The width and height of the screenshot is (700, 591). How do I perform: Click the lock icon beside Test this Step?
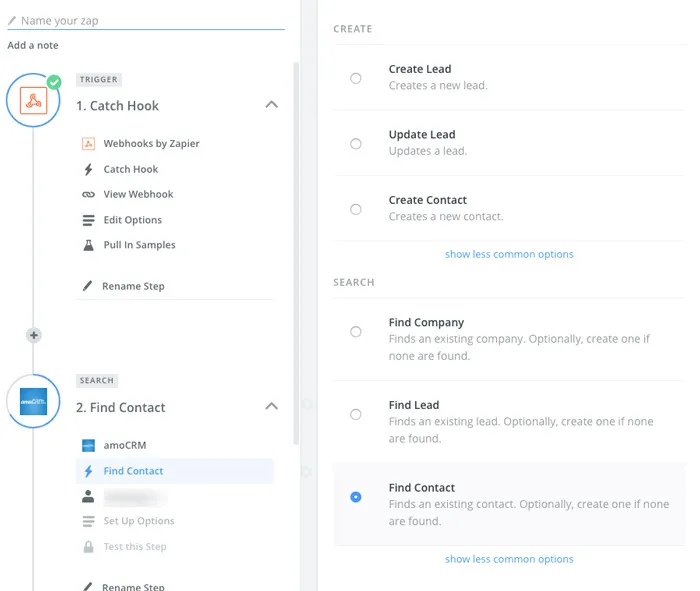pos(88,547)
